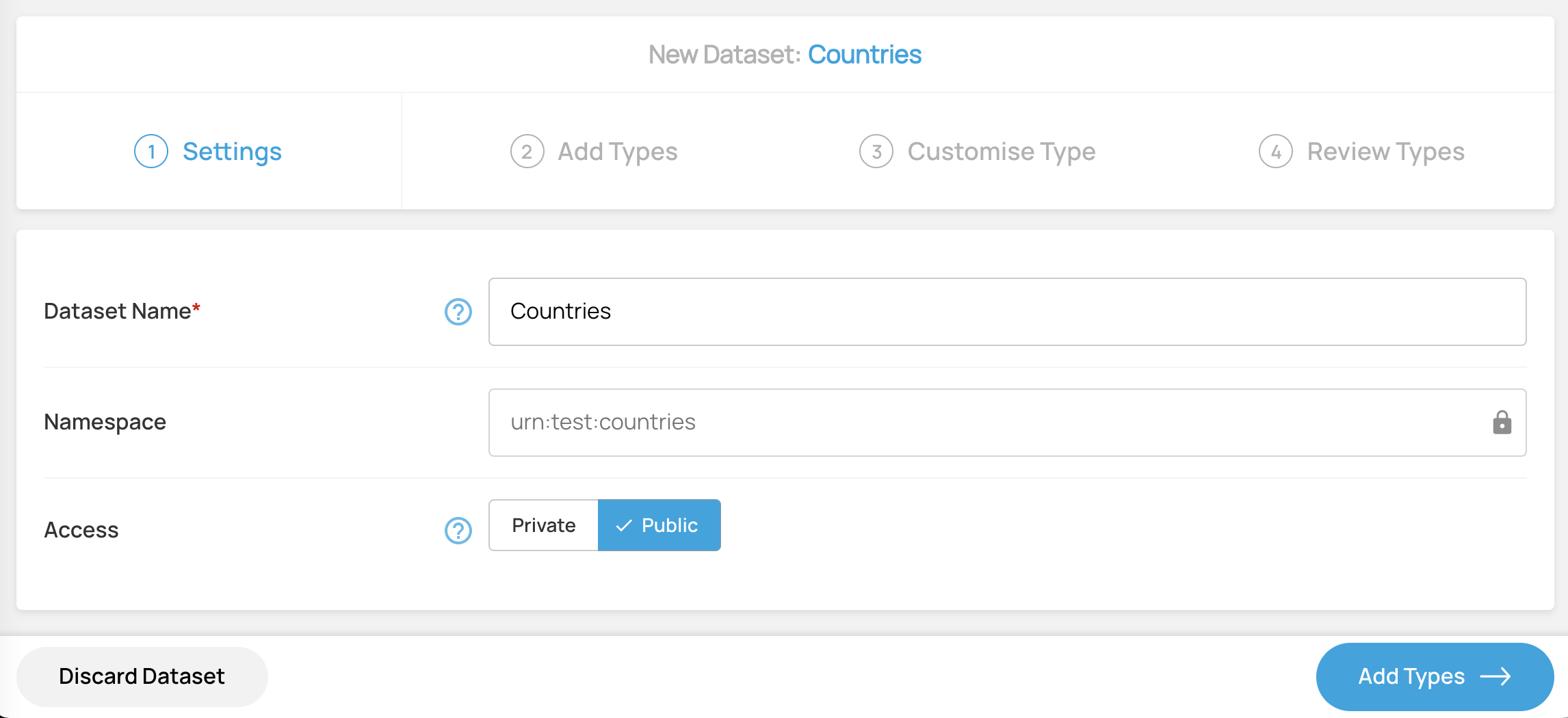This screenshot has width=1568, height=718.
Task: Click the lock icon in the Namespace field
Action: (1502, 423)
